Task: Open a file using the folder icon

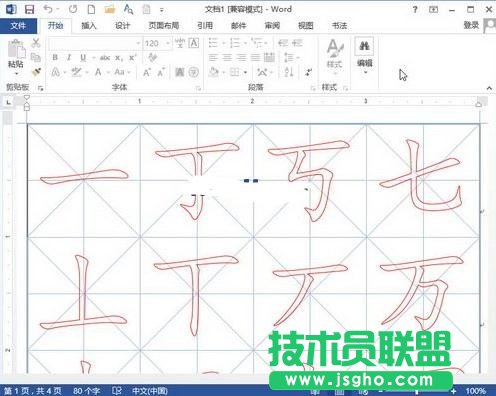Action: 109,9
